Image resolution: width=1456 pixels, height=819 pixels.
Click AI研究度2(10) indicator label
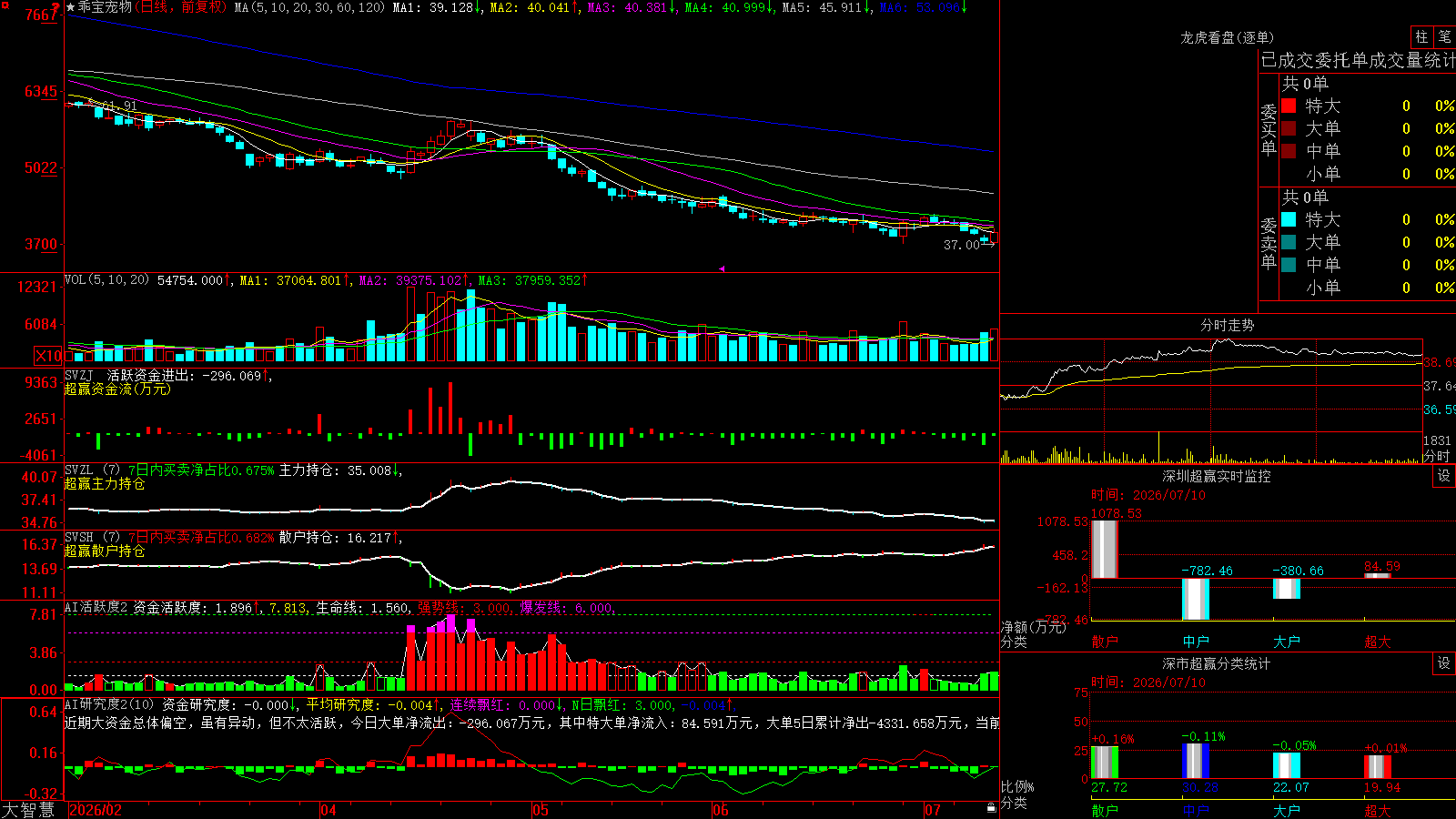pos(109,704)
